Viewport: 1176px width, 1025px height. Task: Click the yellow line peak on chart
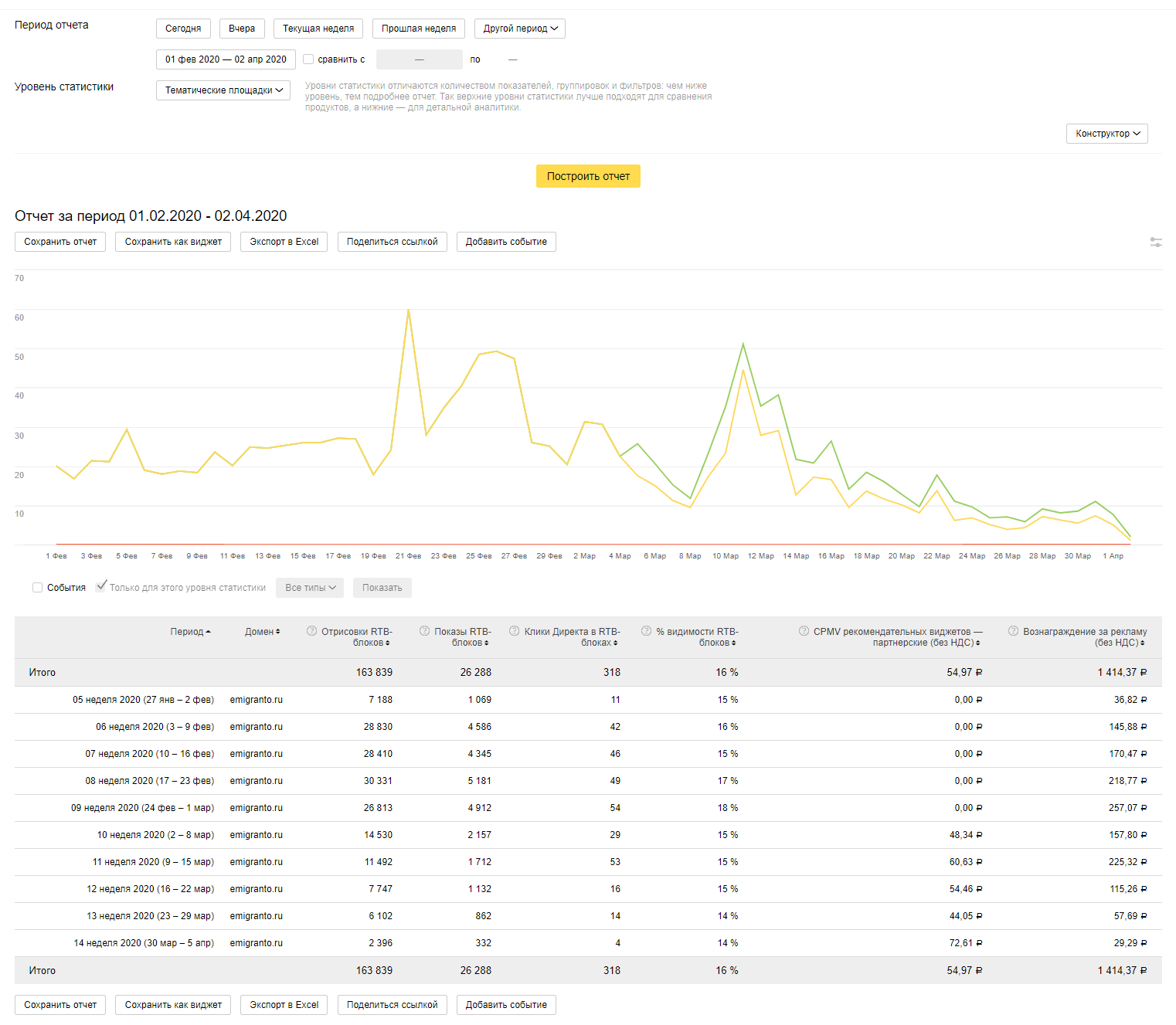[x=408, y=310]
